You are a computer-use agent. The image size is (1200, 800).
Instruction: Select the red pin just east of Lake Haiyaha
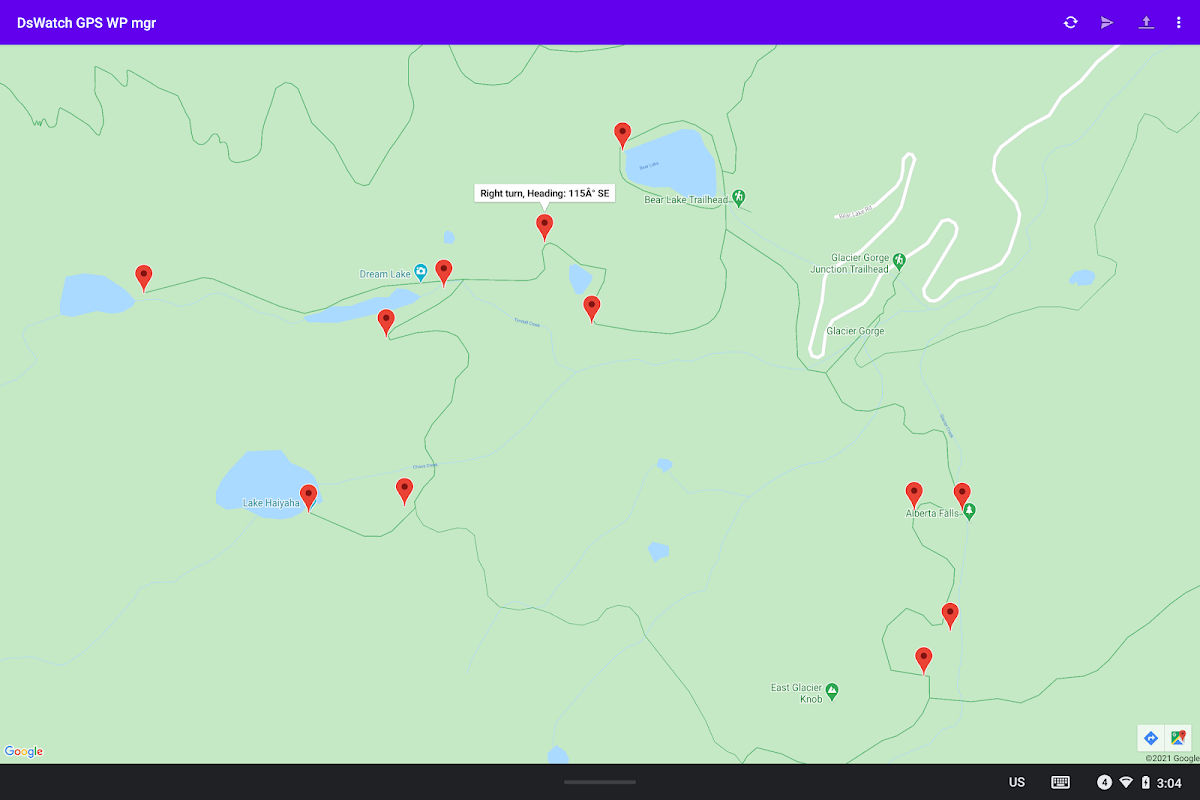coord(404,491)
